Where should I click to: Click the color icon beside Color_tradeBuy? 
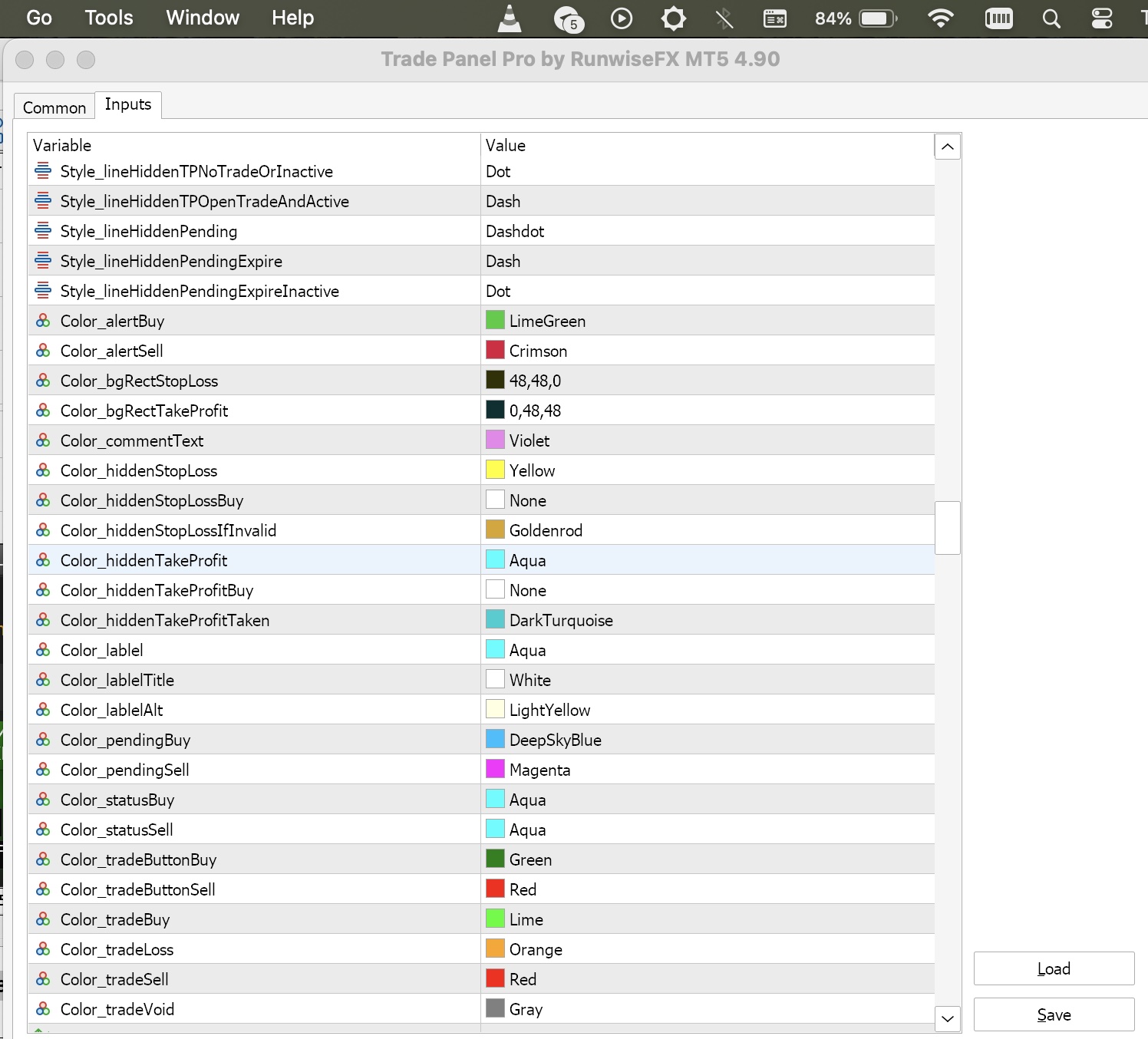pos(43,919)
